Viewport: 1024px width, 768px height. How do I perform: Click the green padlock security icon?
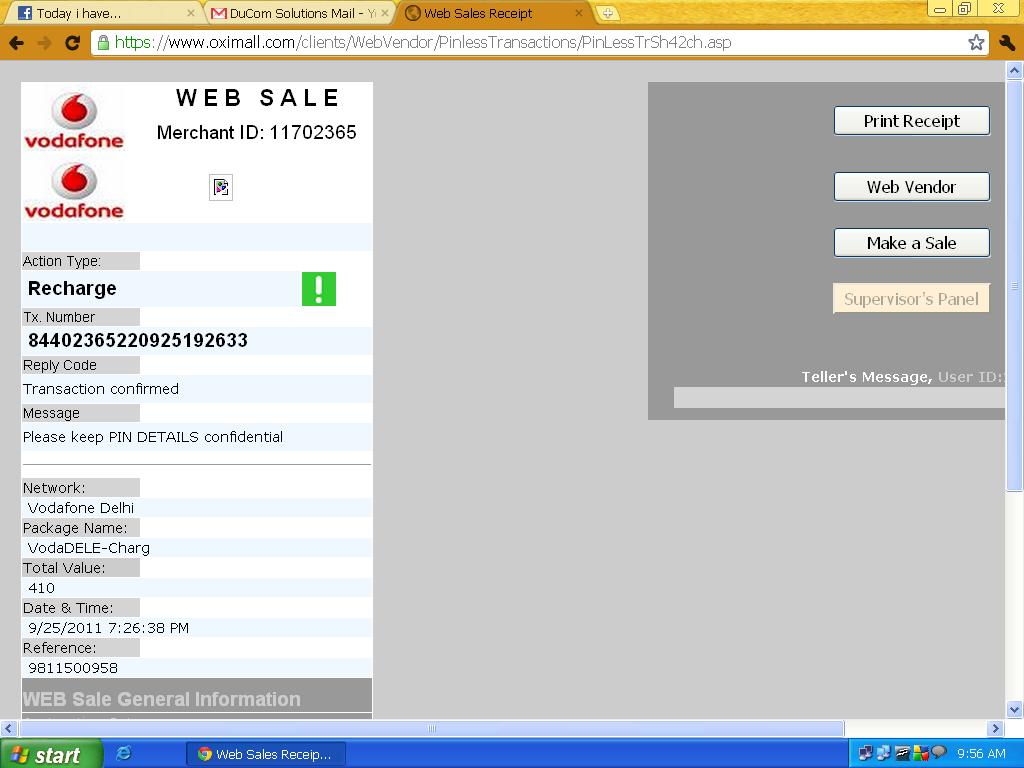[103, 43]
